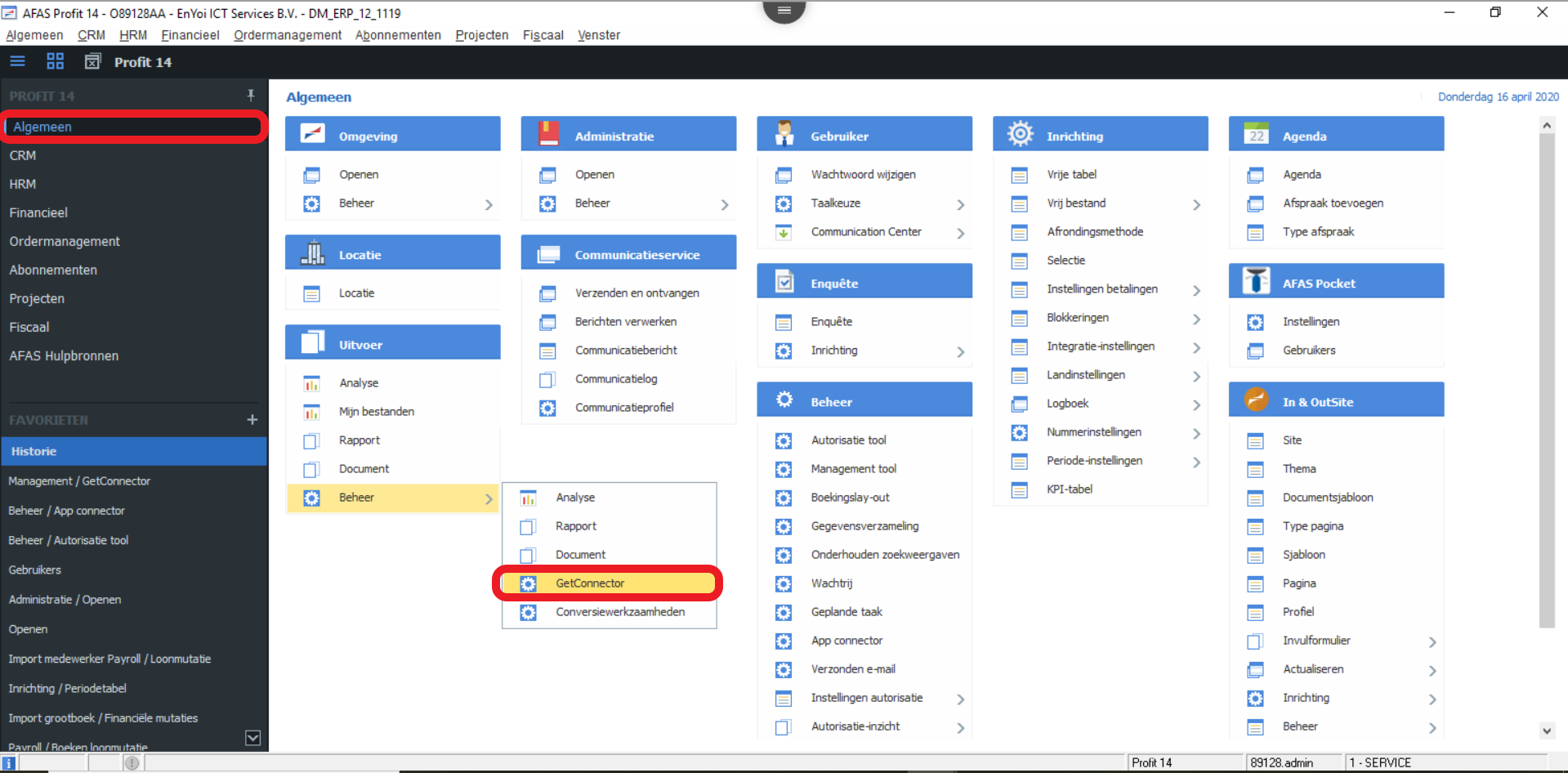This screenshot has width=1568, height=773.
Task: Select the Historie tab header
Action: pos(134,451)
